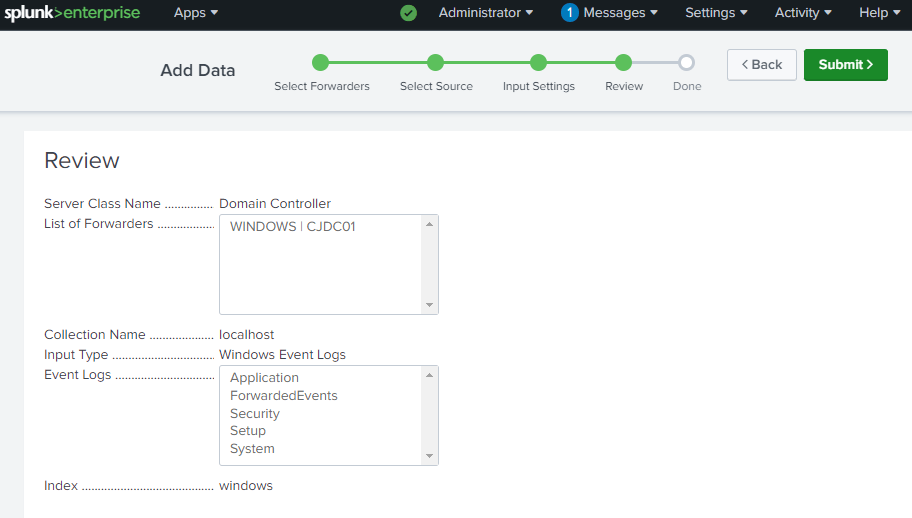Click the Review step circle
This screenshot has height=518, width=912.
[x=624, y=63]
